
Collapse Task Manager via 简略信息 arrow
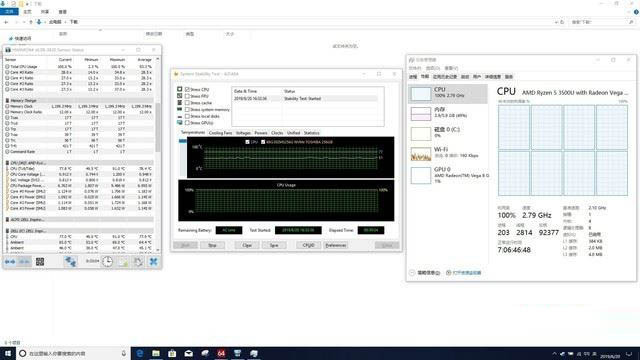(412, 273)
